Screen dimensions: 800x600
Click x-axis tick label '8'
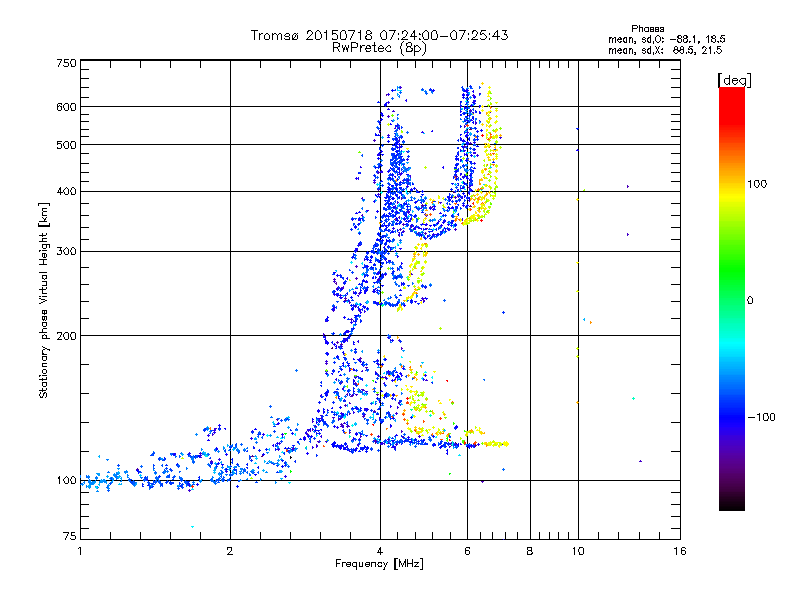pos(530,551)
